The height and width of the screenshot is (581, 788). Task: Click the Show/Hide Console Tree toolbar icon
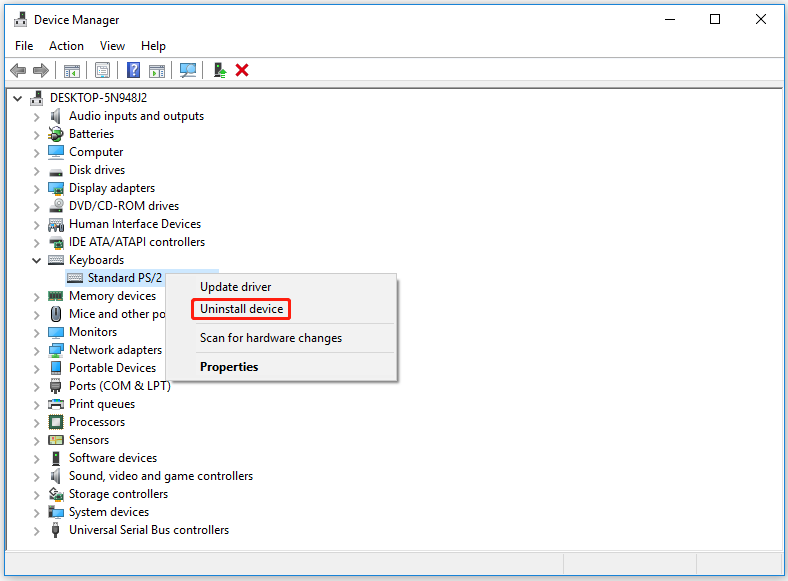(x=72, y=70)
